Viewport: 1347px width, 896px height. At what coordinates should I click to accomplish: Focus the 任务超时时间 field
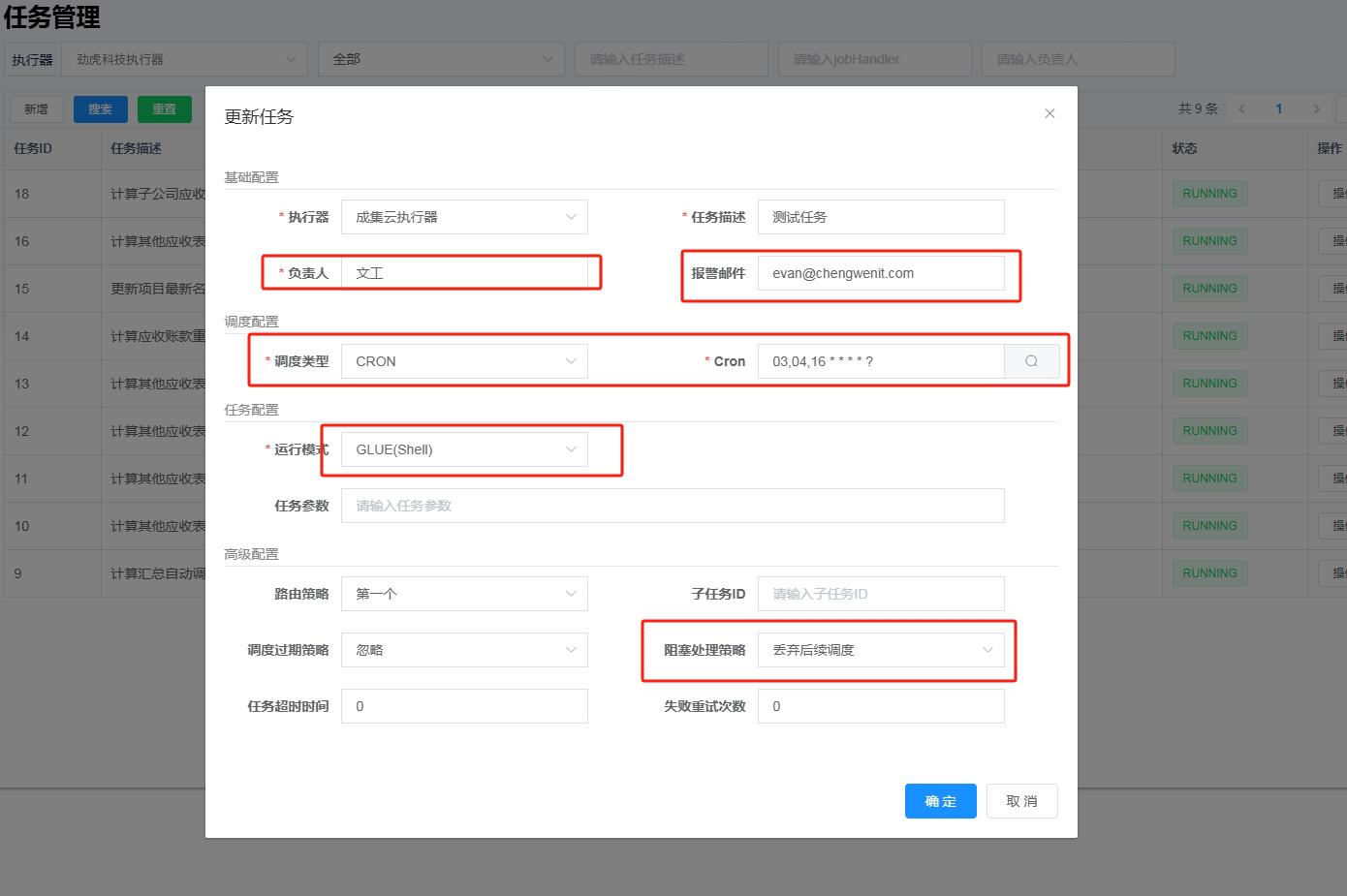(x=464, y=706)
